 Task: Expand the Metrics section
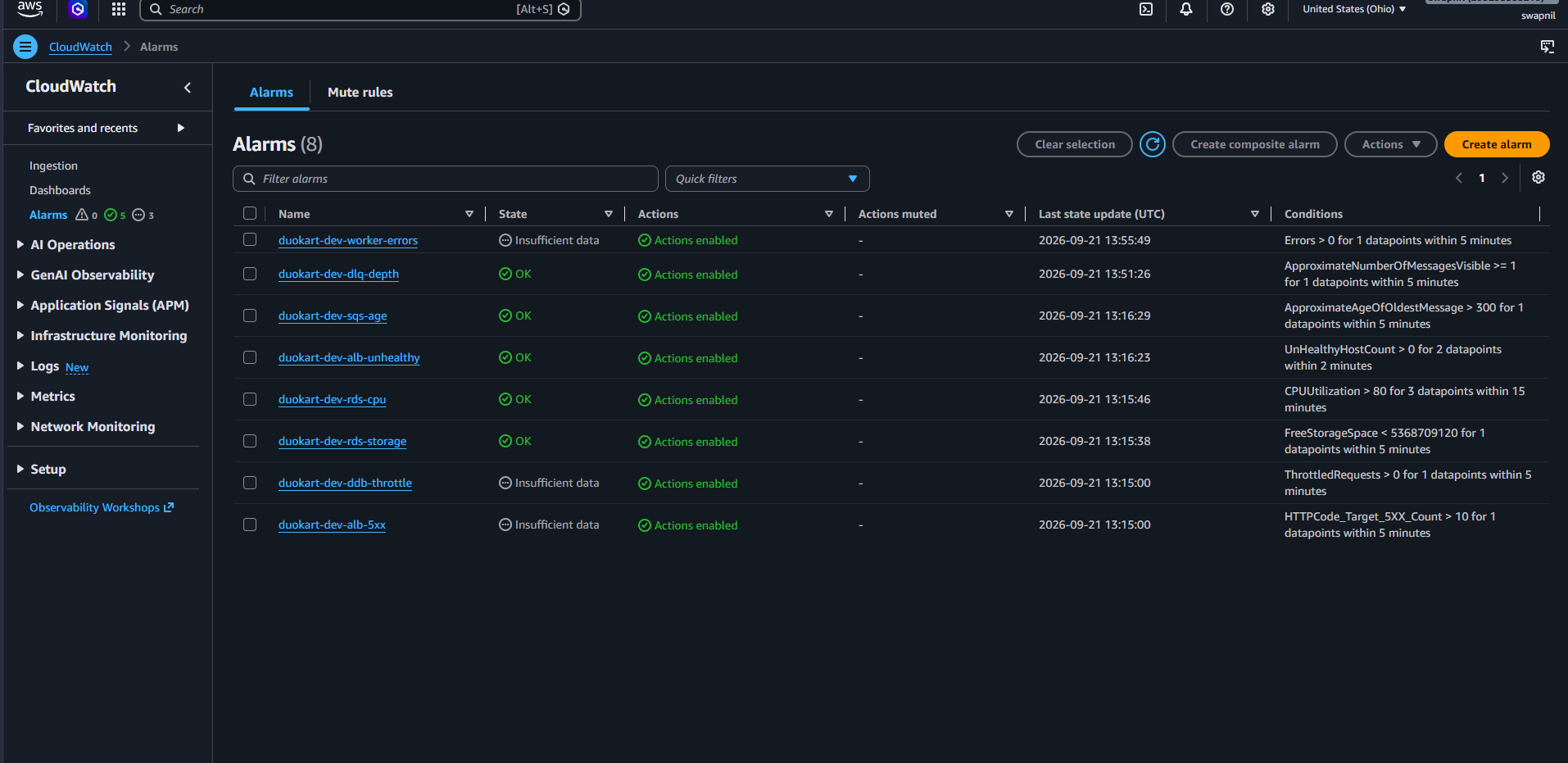pyautogui.click(x=46, y=396)
